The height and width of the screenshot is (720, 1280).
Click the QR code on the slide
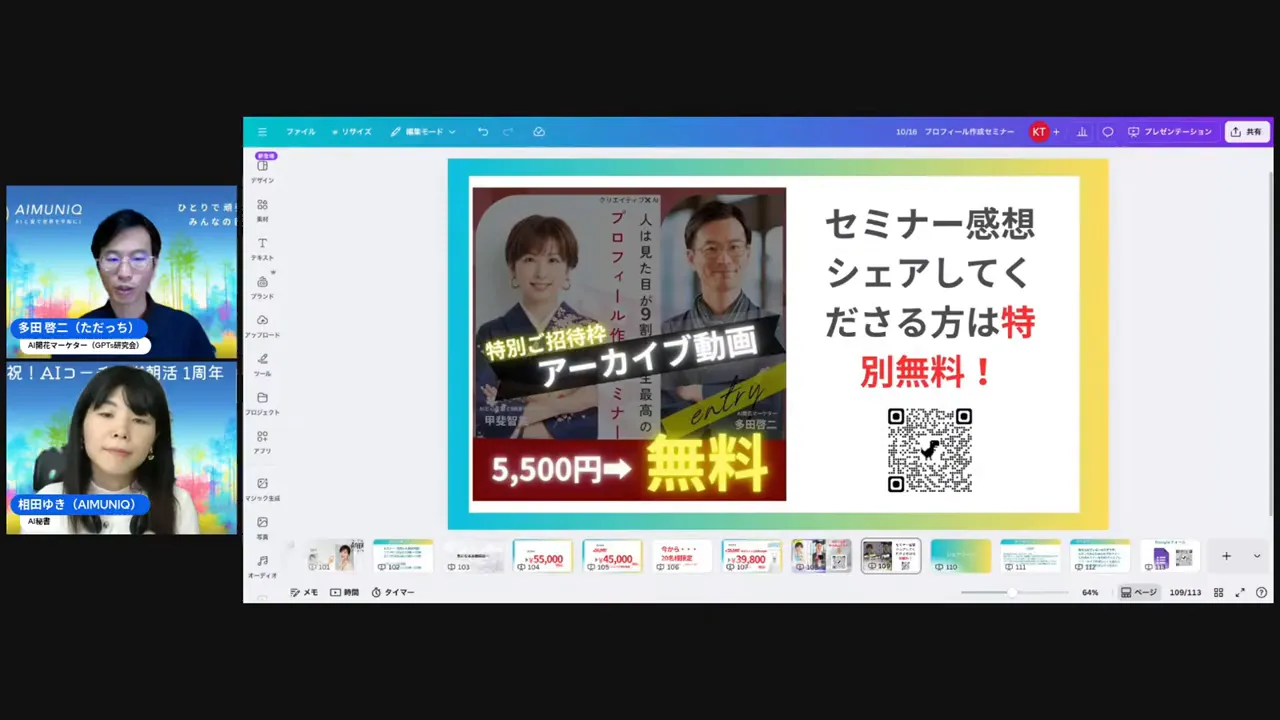[x=930, y=450]
